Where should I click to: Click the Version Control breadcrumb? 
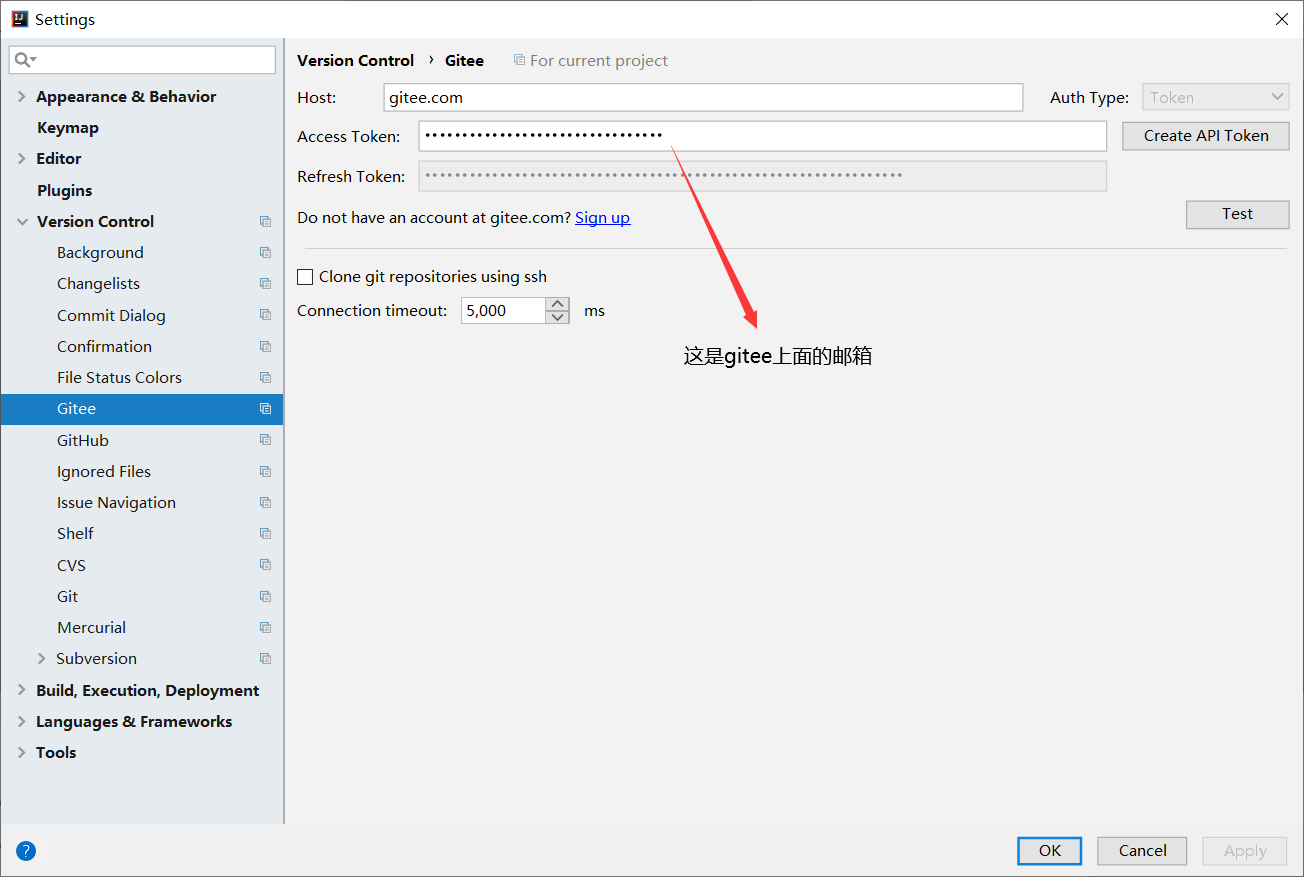355,61
